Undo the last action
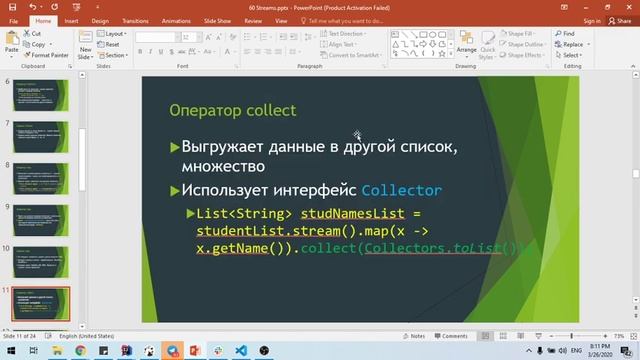Viewport: 640px width, 360px height. (32, 7)
